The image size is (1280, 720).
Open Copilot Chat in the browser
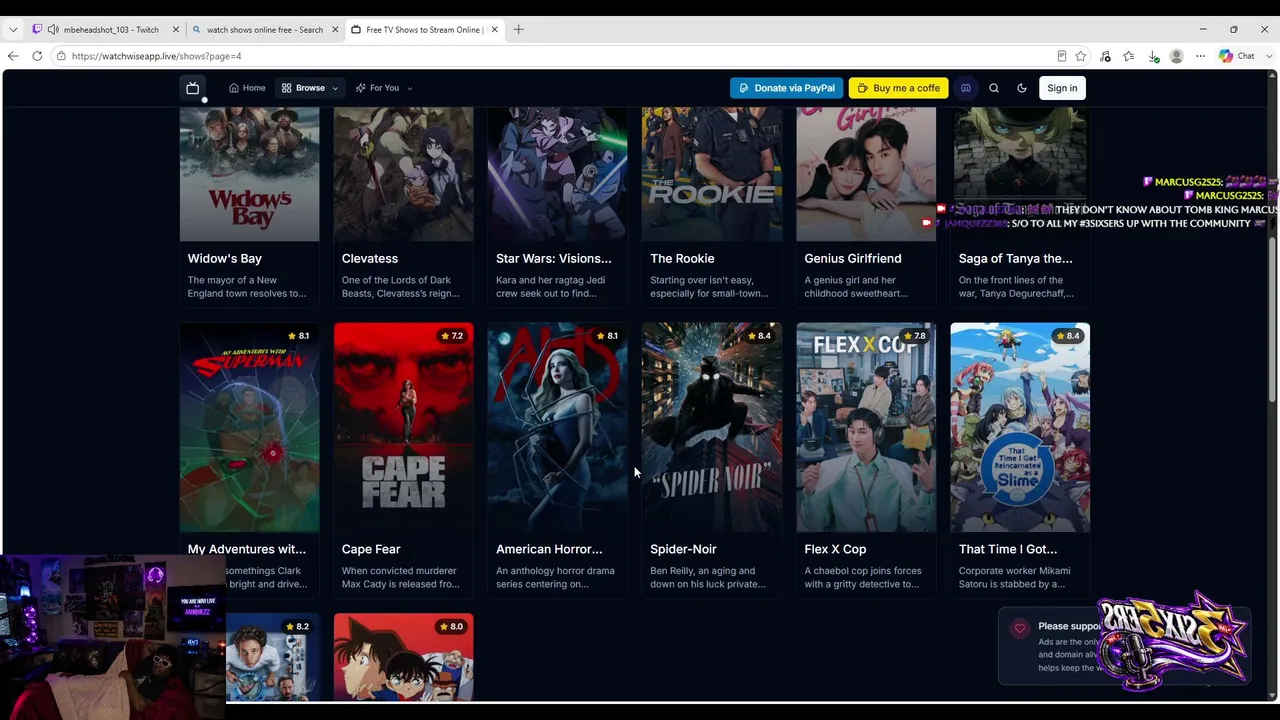pyautogui.click(x=1237, y=56)
